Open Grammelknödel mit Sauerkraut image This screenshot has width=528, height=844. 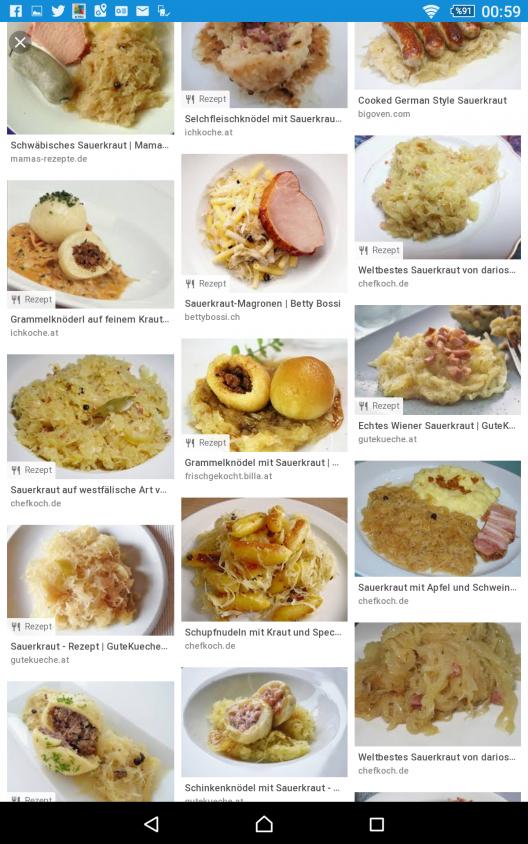tap(264, 395)
